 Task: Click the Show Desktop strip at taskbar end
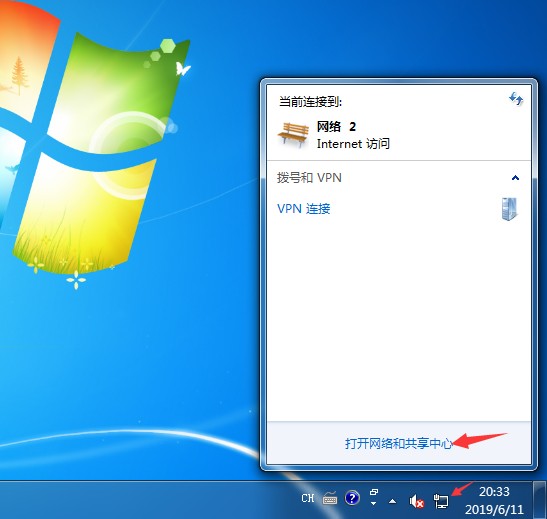pos(540,500)
